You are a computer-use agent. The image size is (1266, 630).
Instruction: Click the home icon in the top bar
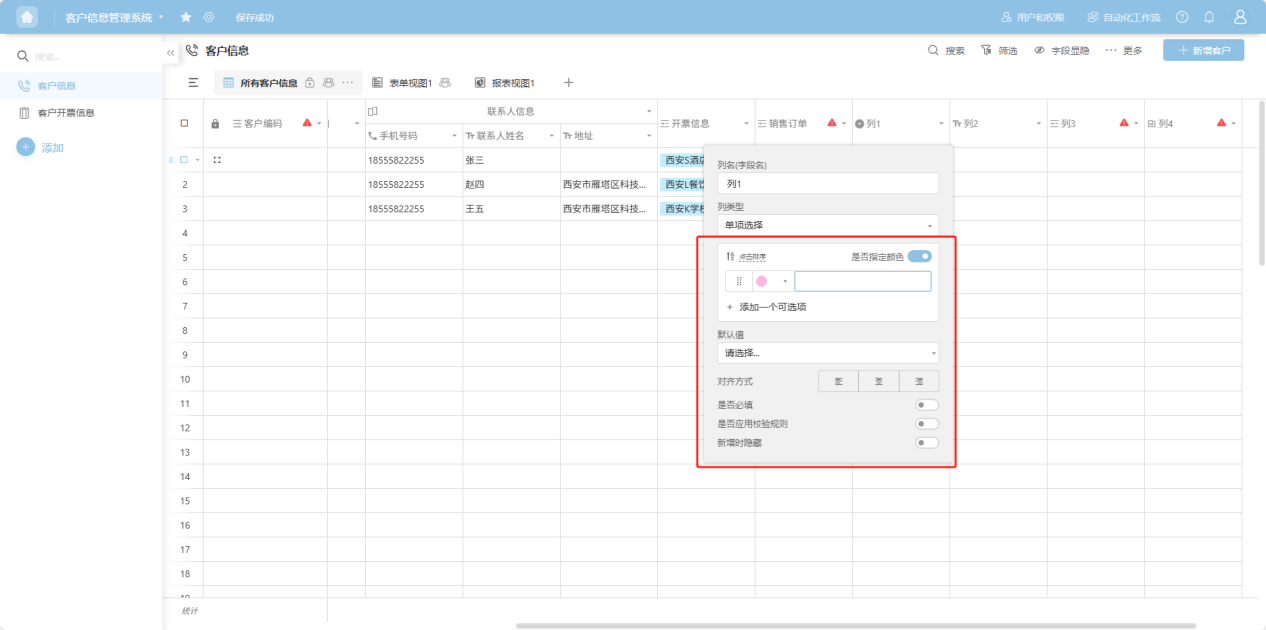tap(27, 17)
